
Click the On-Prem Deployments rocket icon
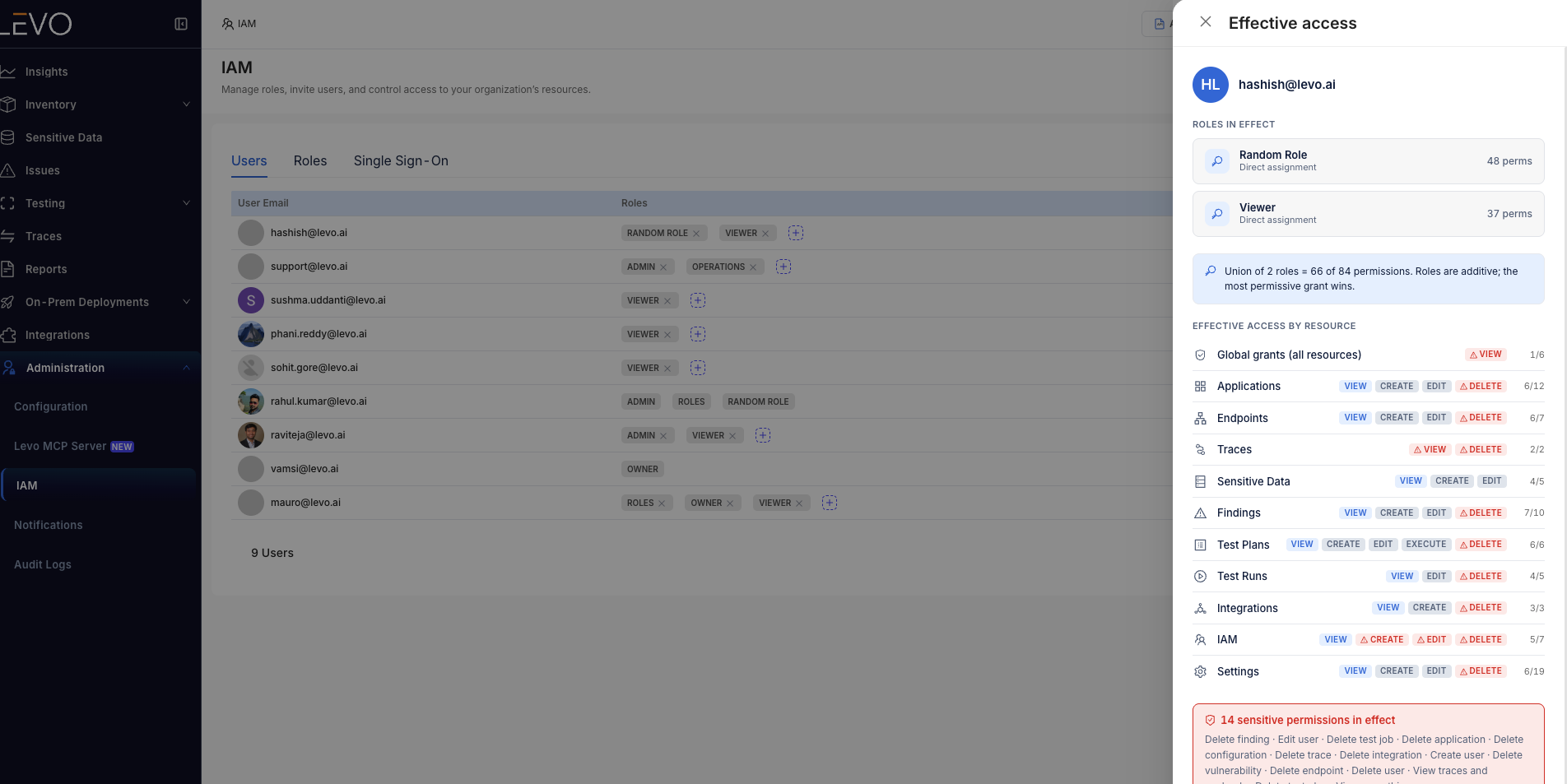tap(8, 302)
